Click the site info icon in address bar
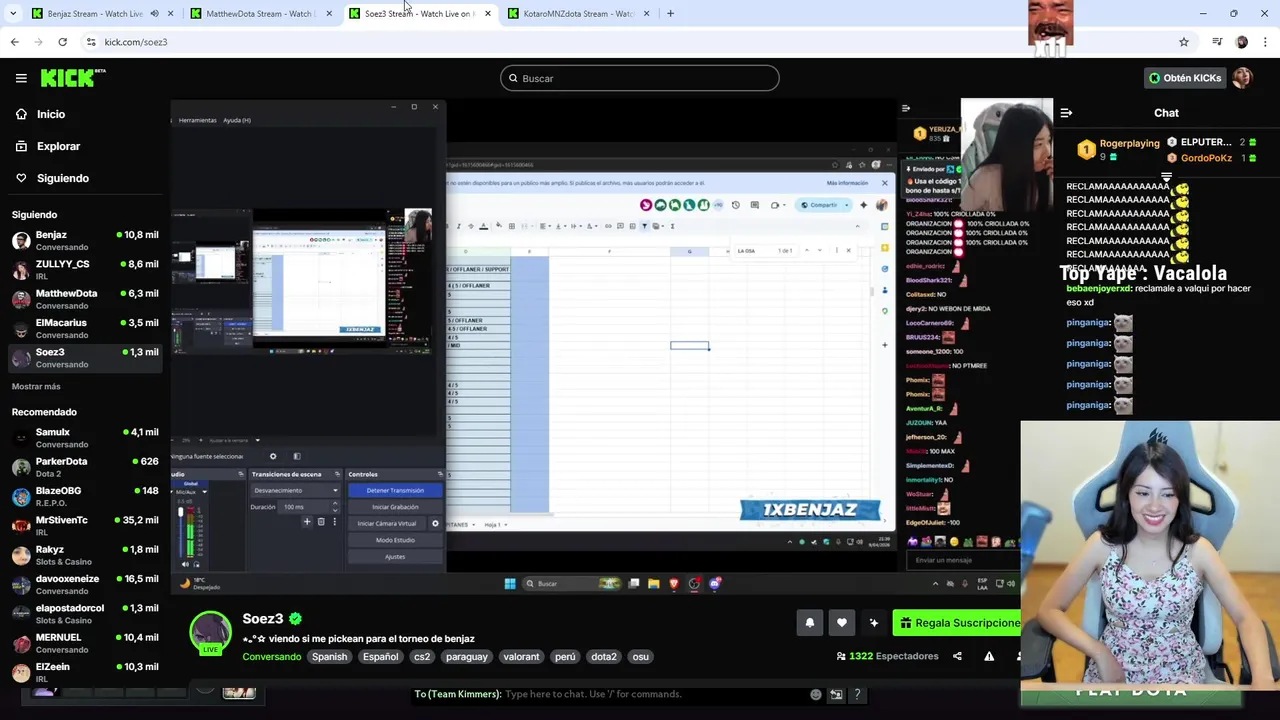The image size is (1280, 720). [x=91, y=42]
